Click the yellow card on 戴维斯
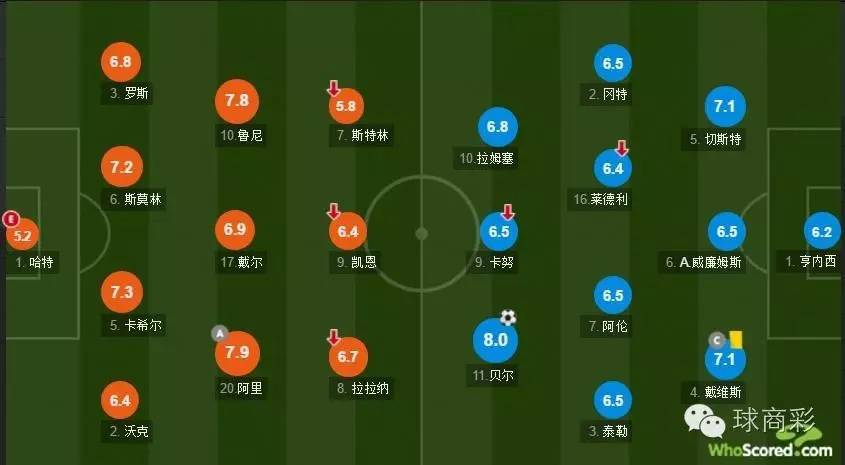This screenshot has width=845, height=465. tap(738, 340)
